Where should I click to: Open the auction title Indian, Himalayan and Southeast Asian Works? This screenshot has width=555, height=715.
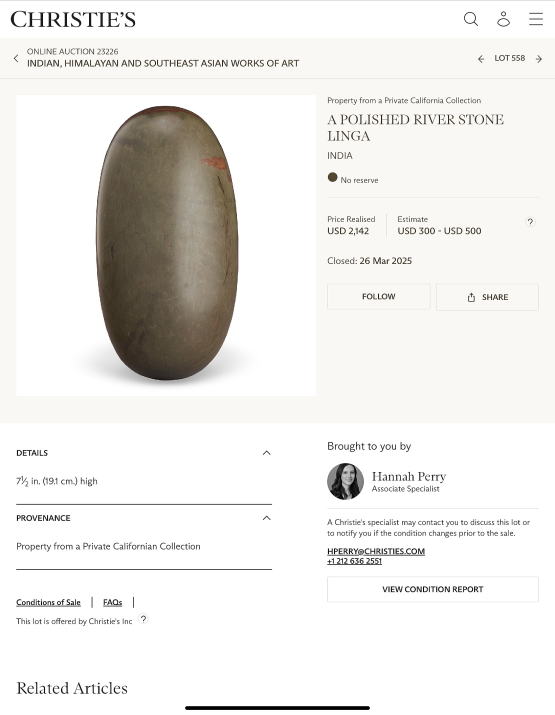pos(163,63)
